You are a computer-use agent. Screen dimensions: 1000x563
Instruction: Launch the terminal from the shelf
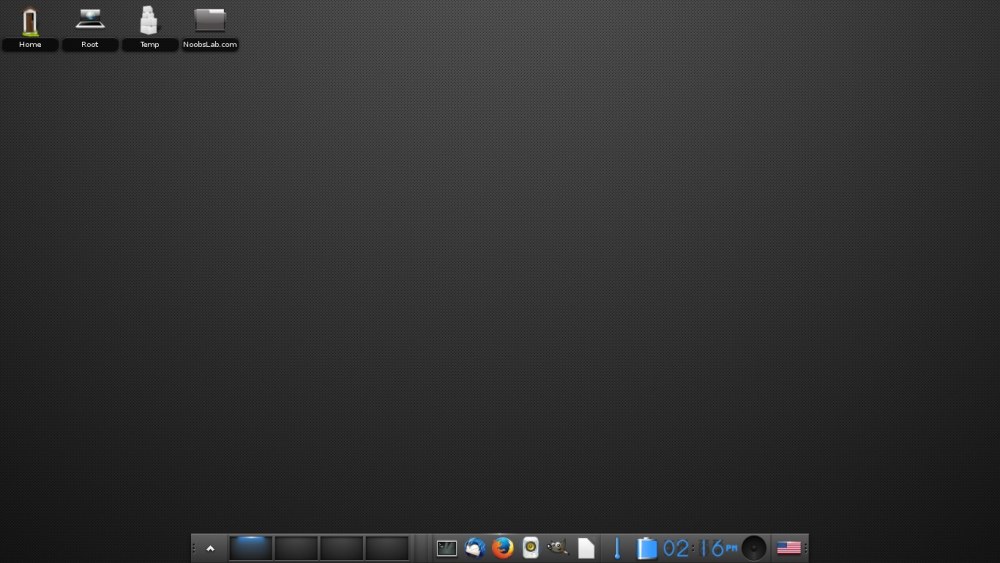[447, 548]
